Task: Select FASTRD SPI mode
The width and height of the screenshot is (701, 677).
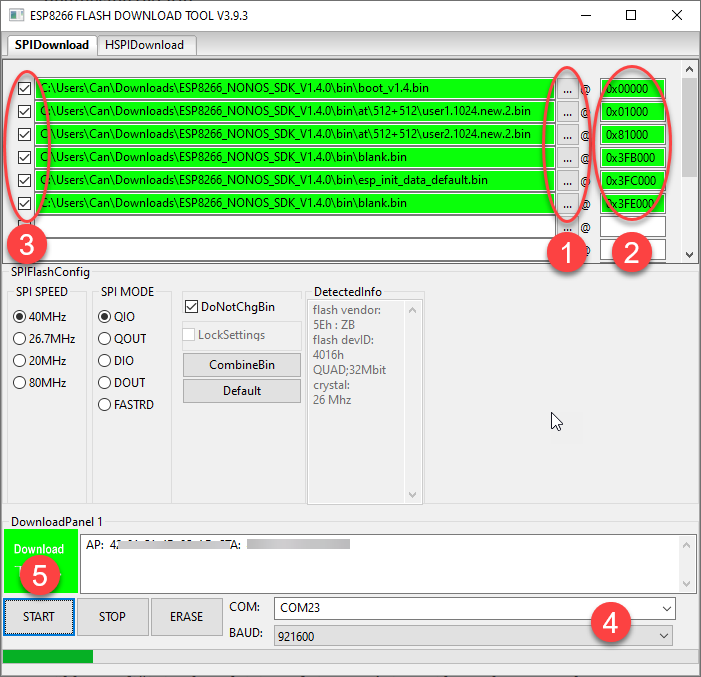Action: [x=126, y=405]
